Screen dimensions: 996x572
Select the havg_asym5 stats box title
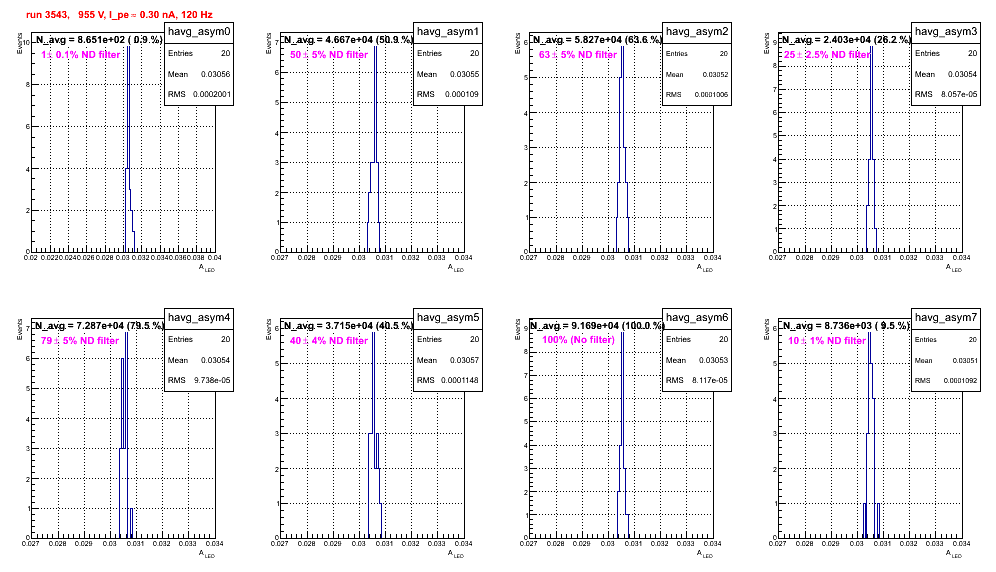[x=448, y=317]
